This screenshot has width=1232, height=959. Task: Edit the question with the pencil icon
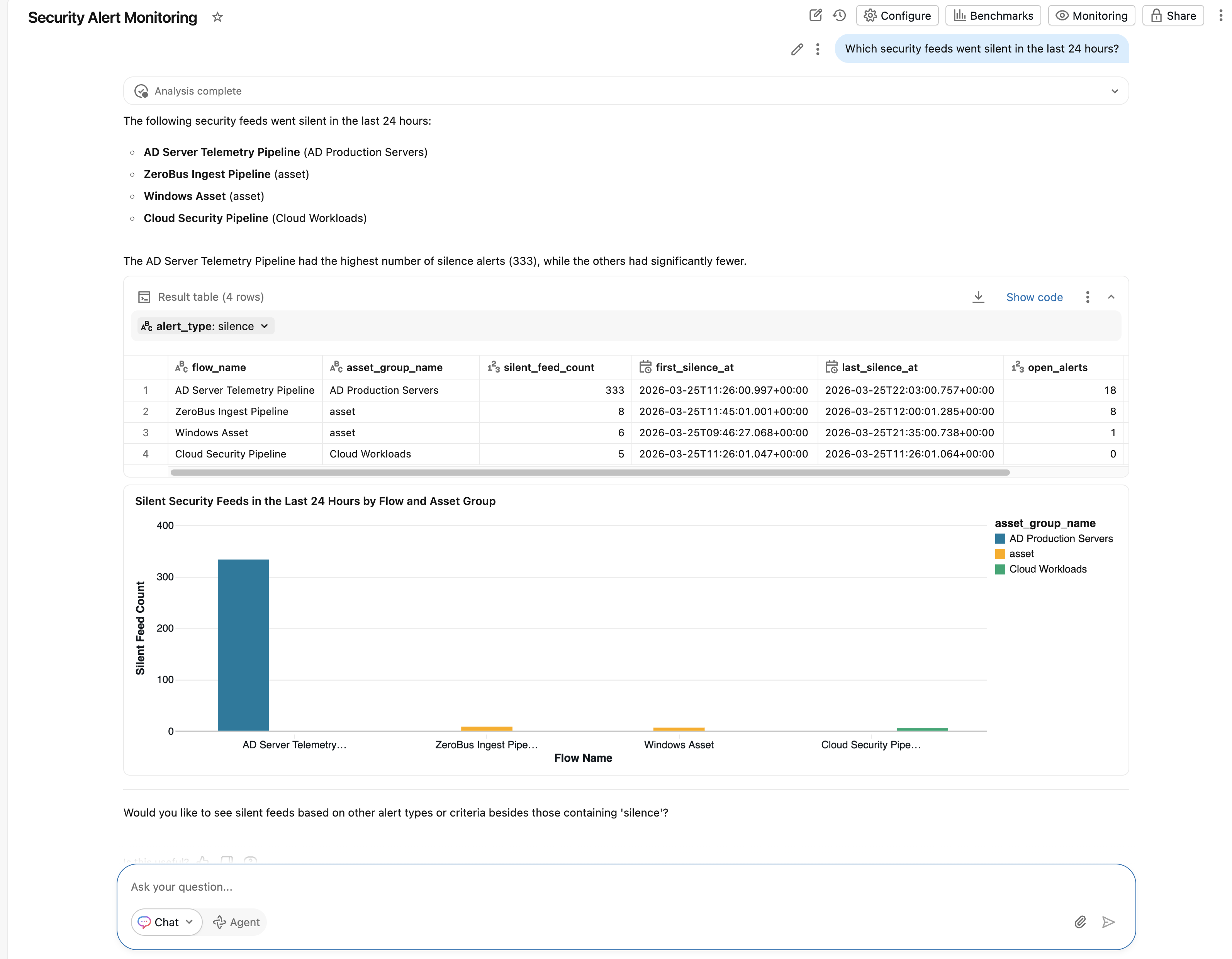[x=796, y=50]
